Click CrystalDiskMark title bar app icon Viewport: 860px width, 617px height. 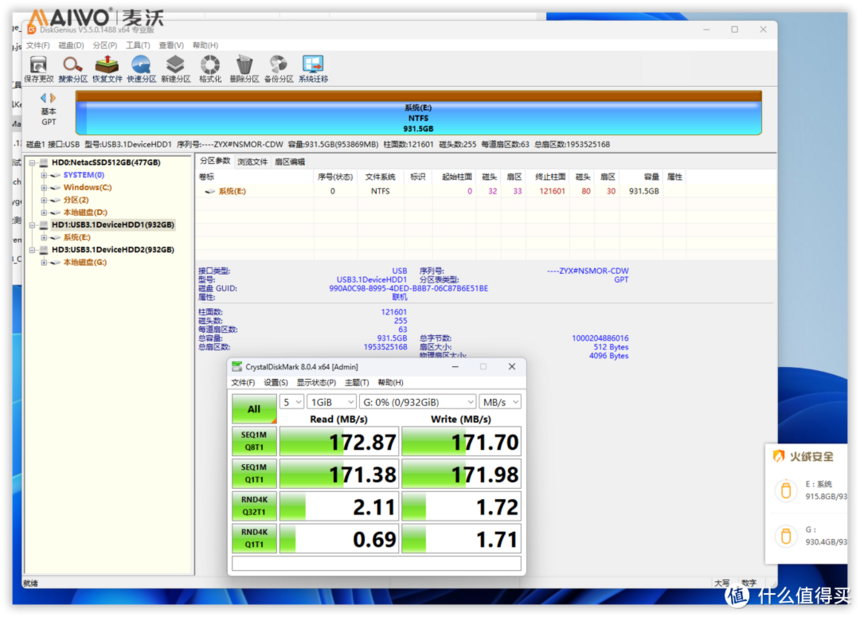(237, 366)
